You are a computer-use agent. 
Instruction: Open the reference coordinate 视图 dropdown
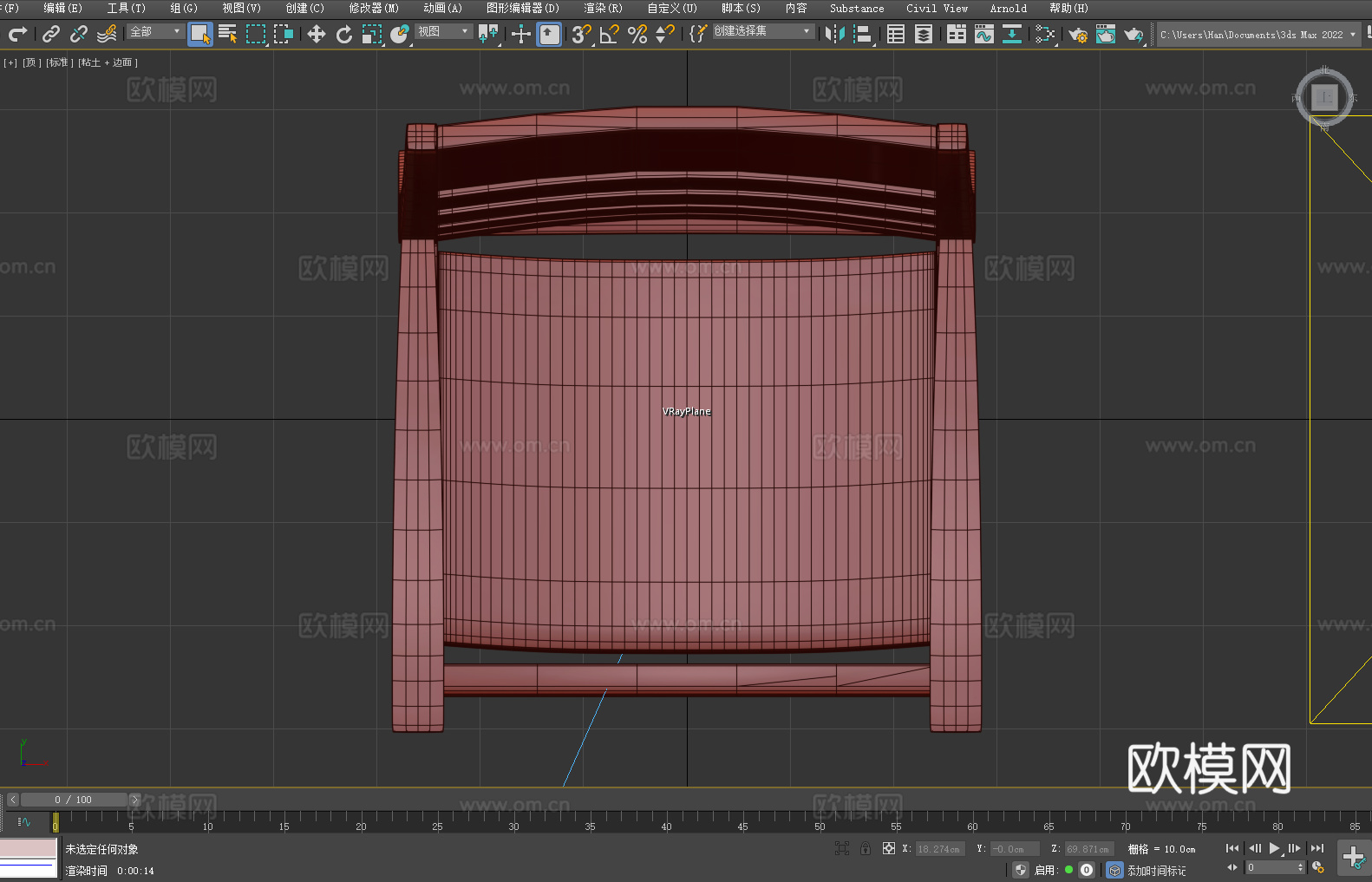click(x=443, y=31)
